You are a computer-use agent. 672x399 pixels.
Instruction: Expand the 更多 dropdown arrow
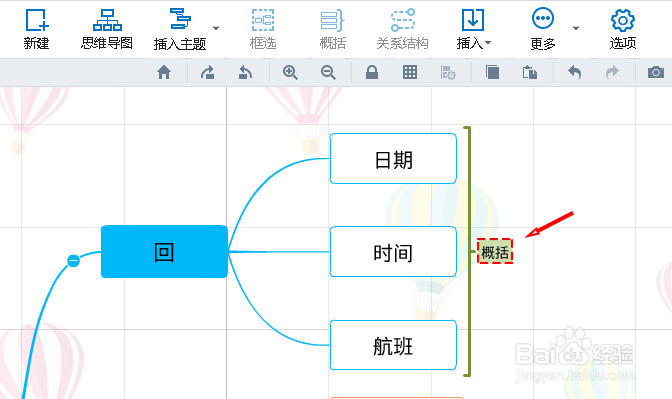pos(576,28)
